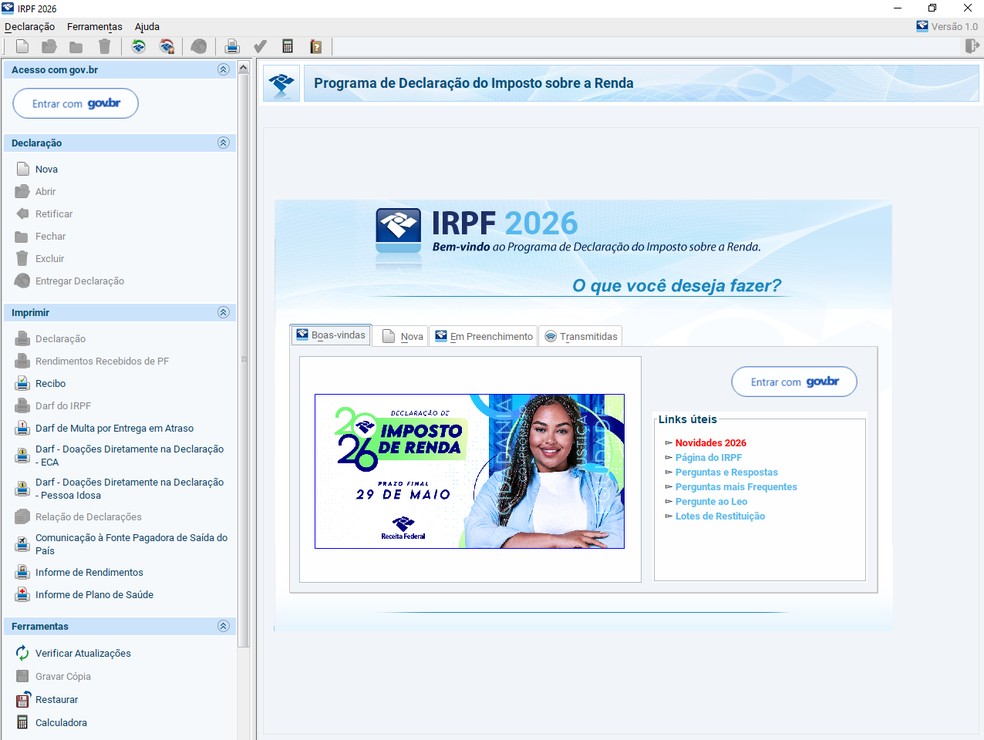Click sidebar Entrar com gov.br button
This screenshot has width=984, height=740.
point(75,104)
